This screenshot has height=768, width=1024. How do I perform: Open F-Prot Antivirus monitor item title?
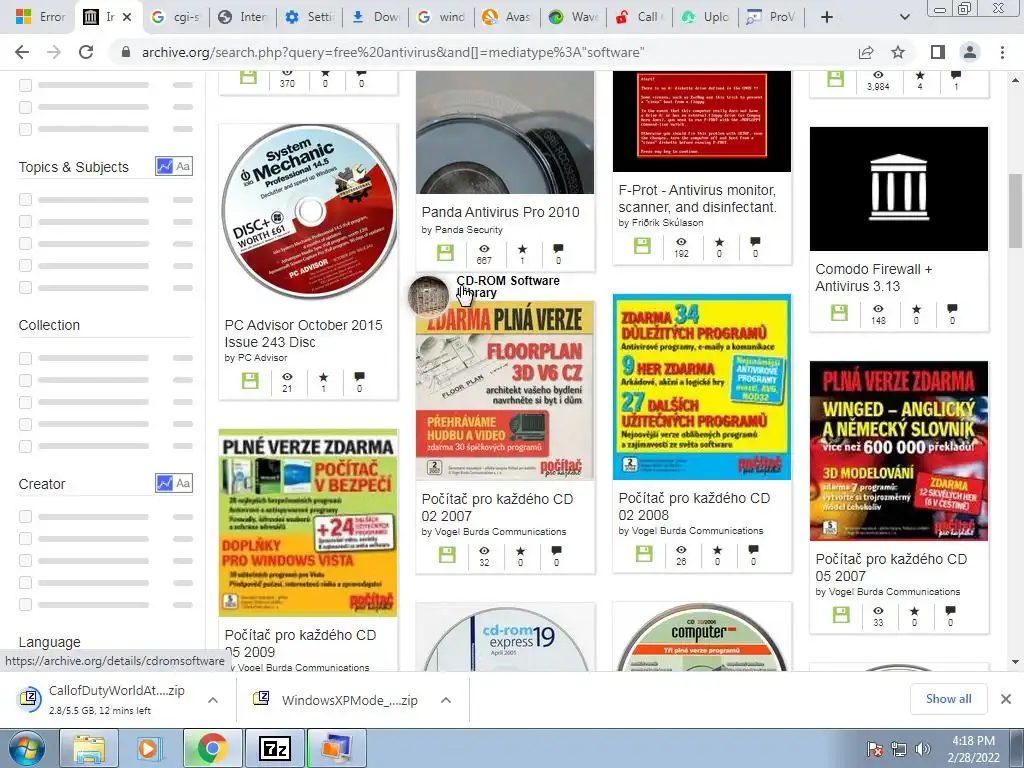[697, 199]
